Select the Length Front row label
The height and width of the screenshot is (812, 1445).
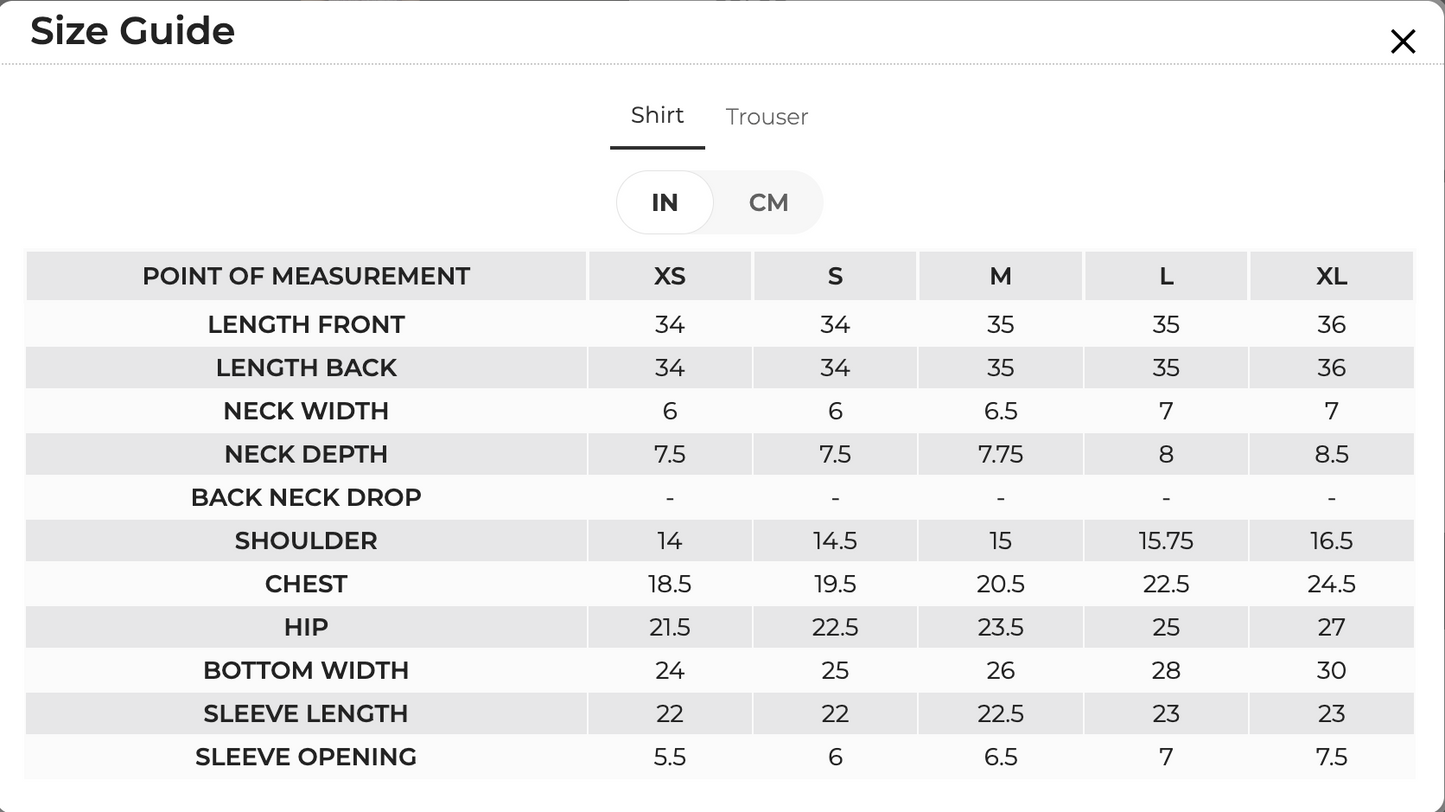[306, 325]
